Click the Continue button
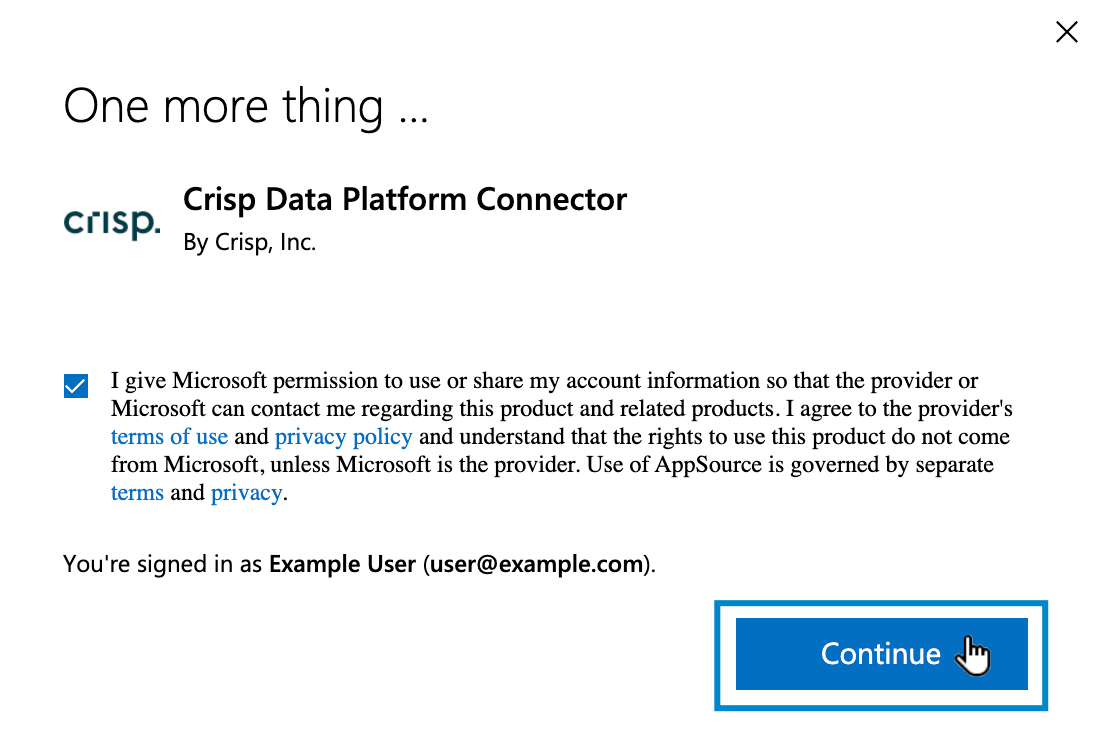The height and width of the screenshot is (752, 1096). point(881,654)
